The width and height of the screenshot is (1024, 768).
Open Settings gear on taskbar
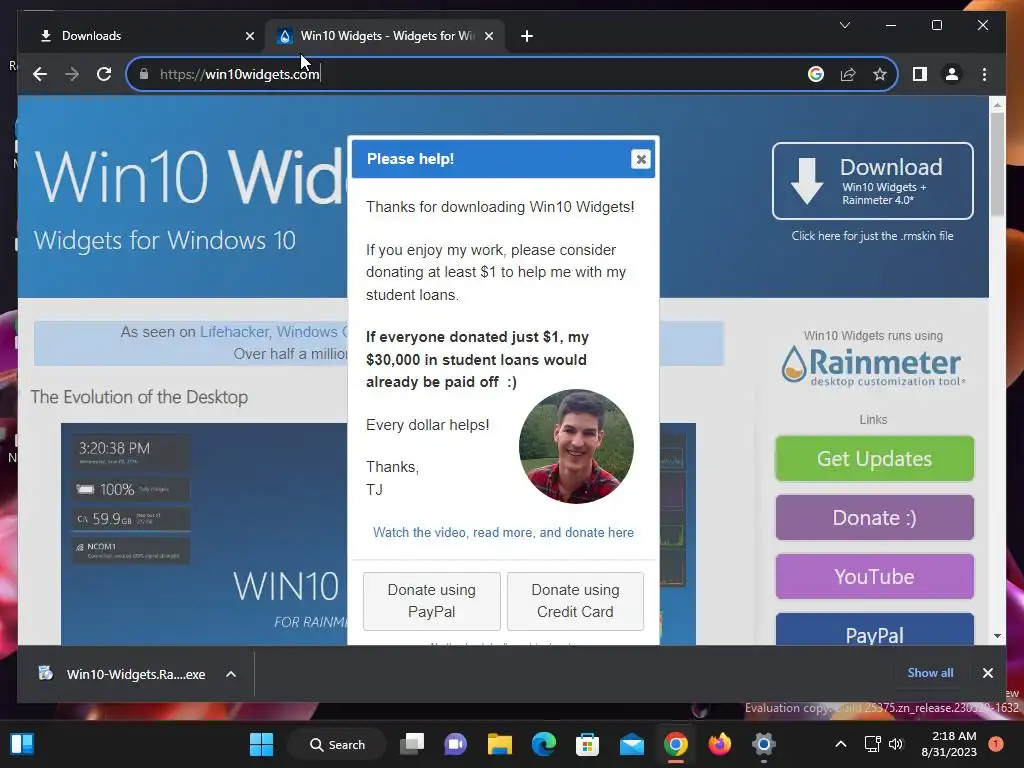pos(763,744)
